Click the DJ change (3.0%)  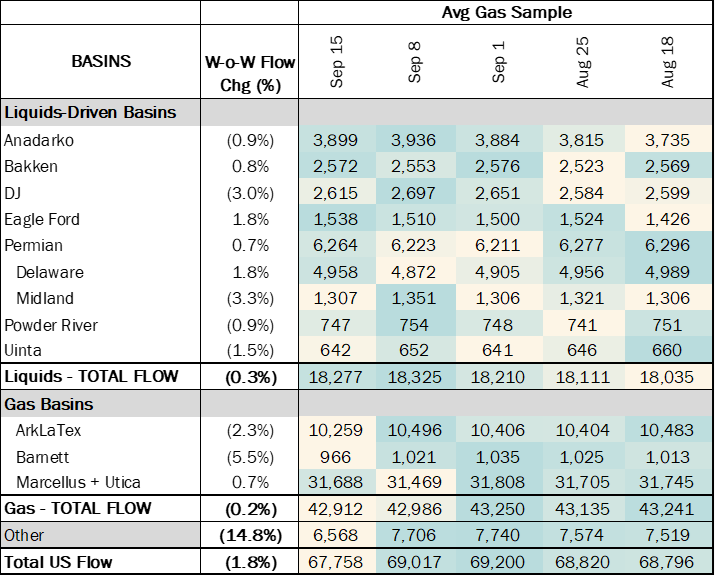pos(250,193)
